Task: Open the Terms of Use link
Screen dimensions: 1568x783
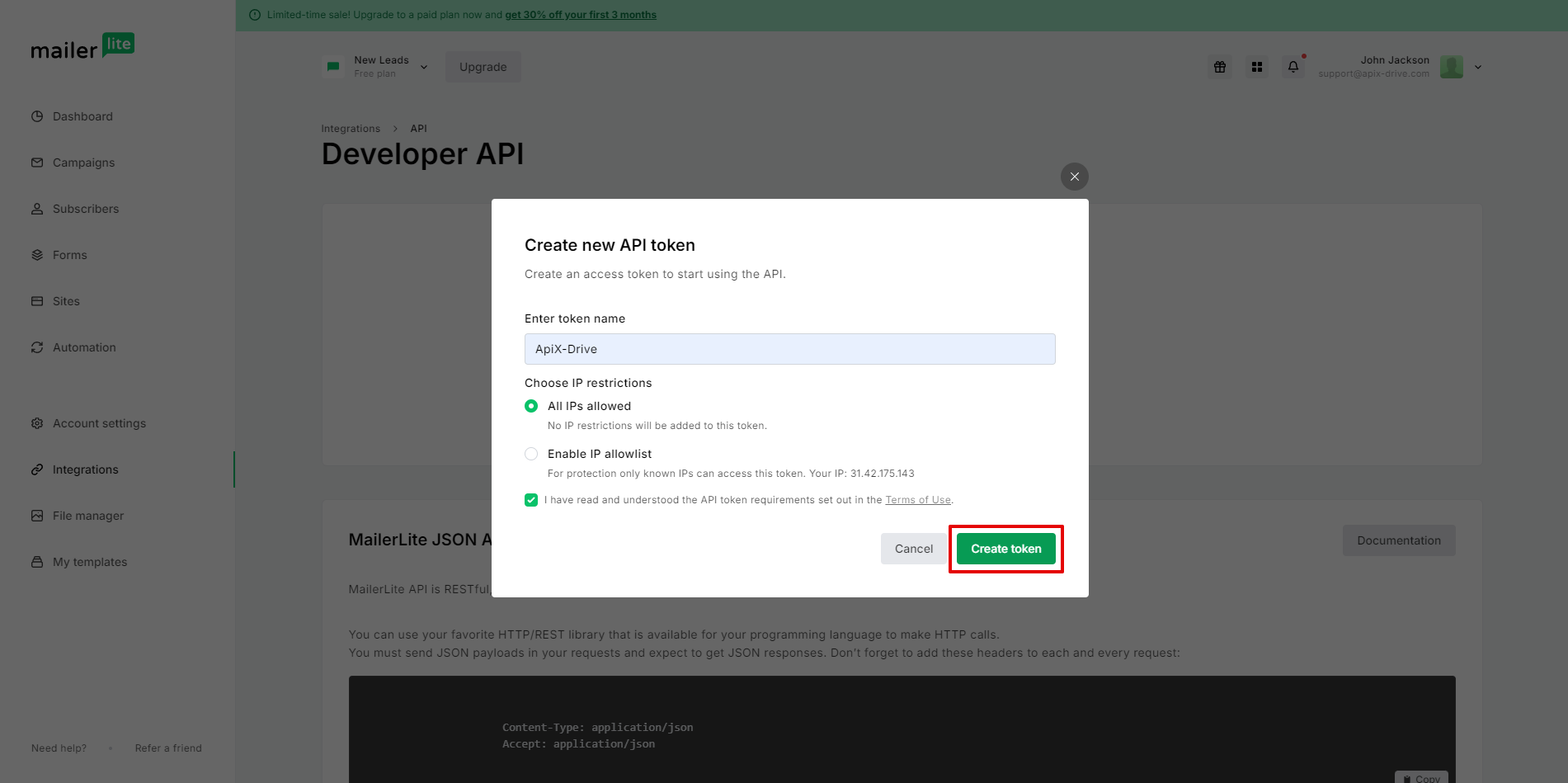Action: [x=918, y=500]
